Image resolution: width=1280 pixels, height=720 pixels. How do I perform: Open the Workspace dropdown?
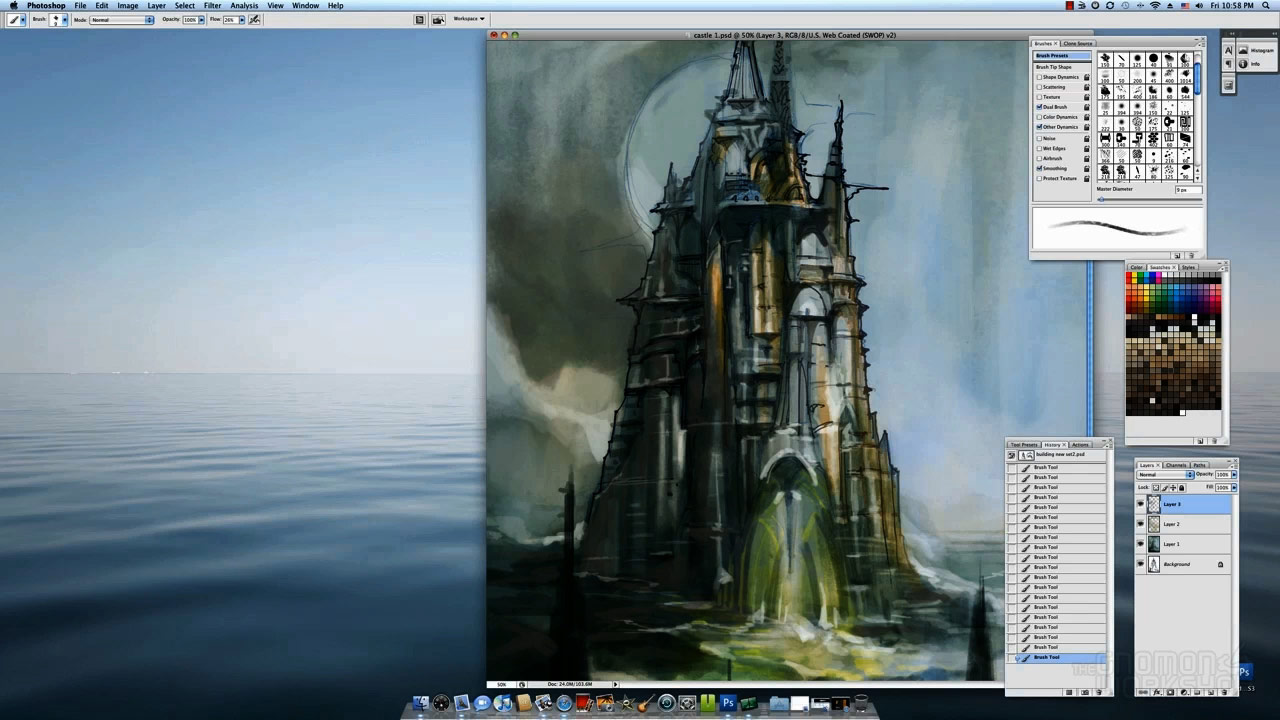(x=469, y=19)
